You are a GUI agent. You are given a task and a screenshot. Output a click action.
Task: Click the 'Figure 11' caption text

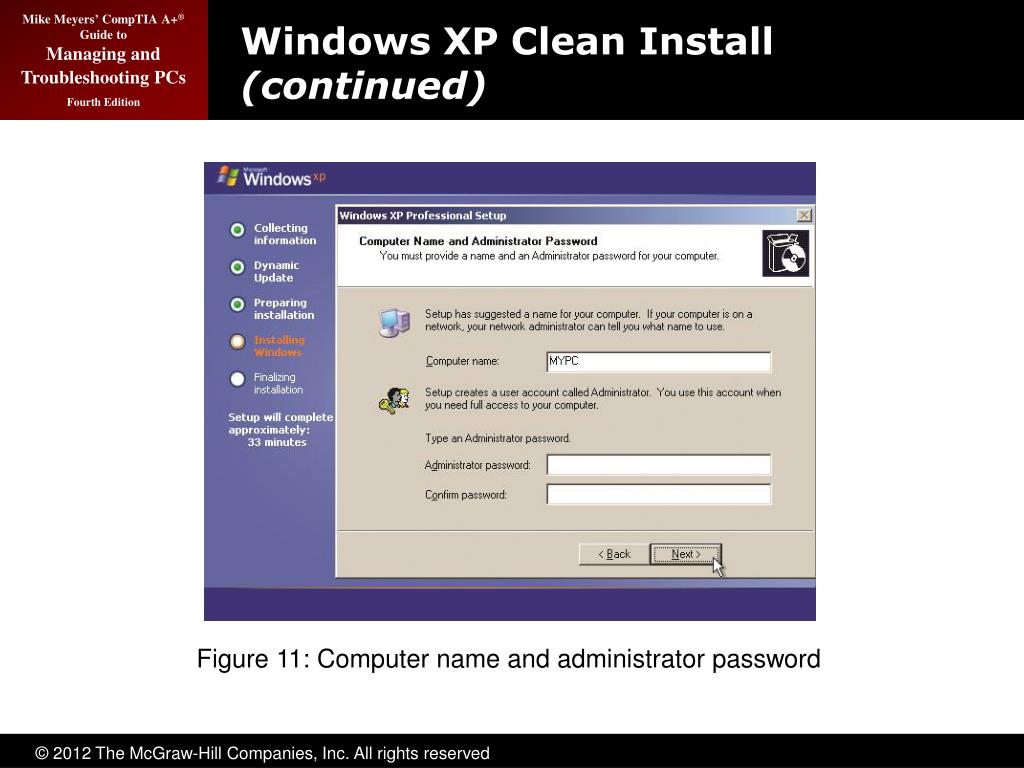509,659
